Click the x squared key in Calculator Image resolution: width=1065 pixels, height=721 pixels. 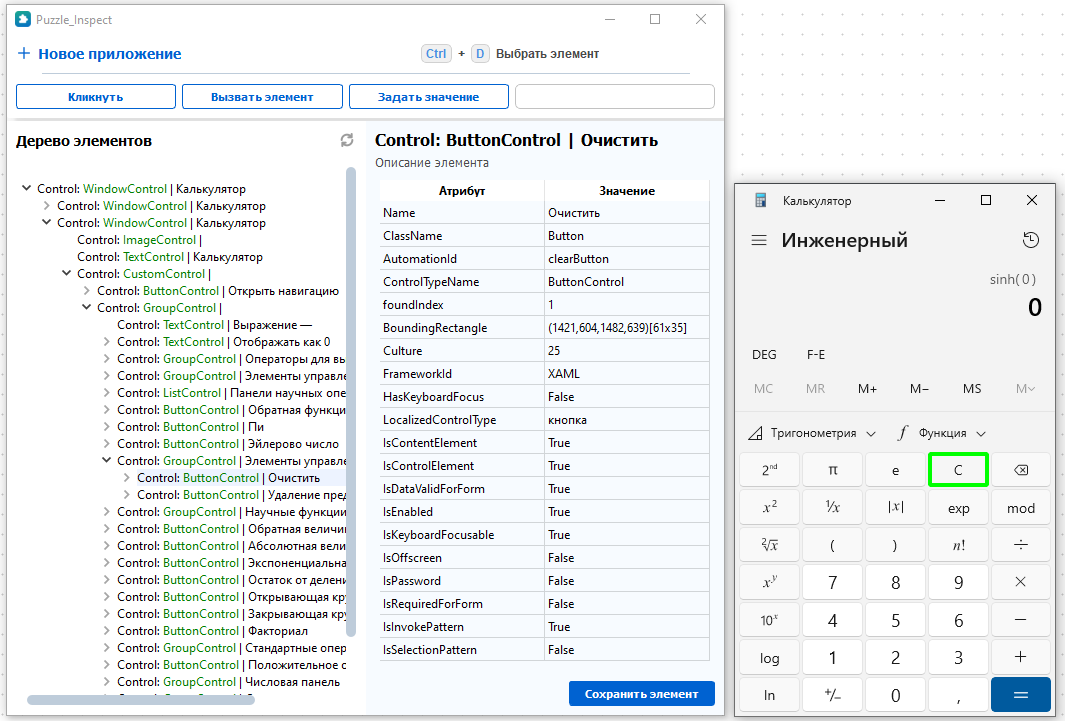pos(769,508)
